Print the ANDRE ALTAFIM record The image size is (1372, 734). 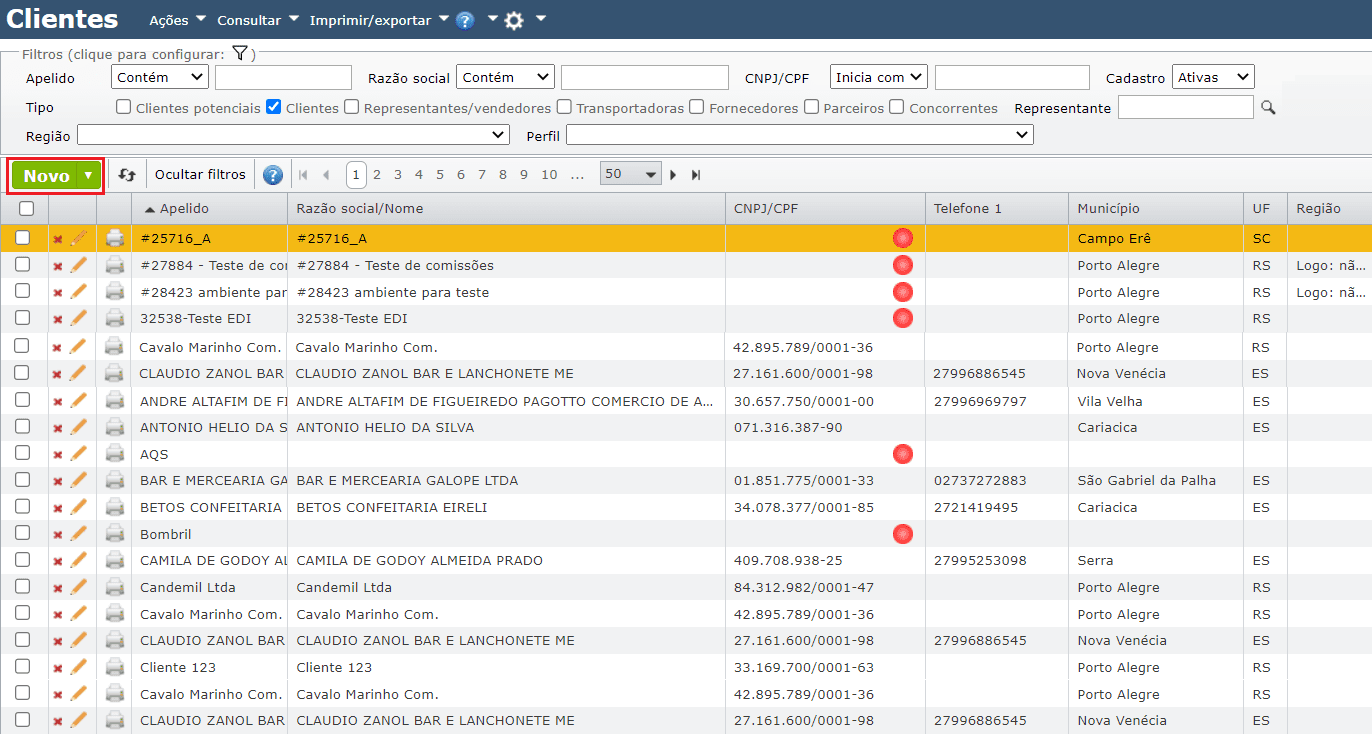(115, 400)
